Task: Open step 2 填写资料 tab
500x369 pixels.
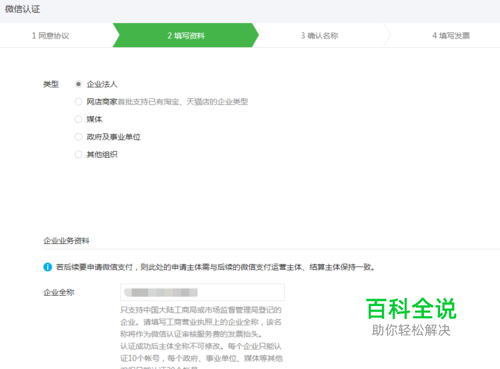Action: coord(186,35)
